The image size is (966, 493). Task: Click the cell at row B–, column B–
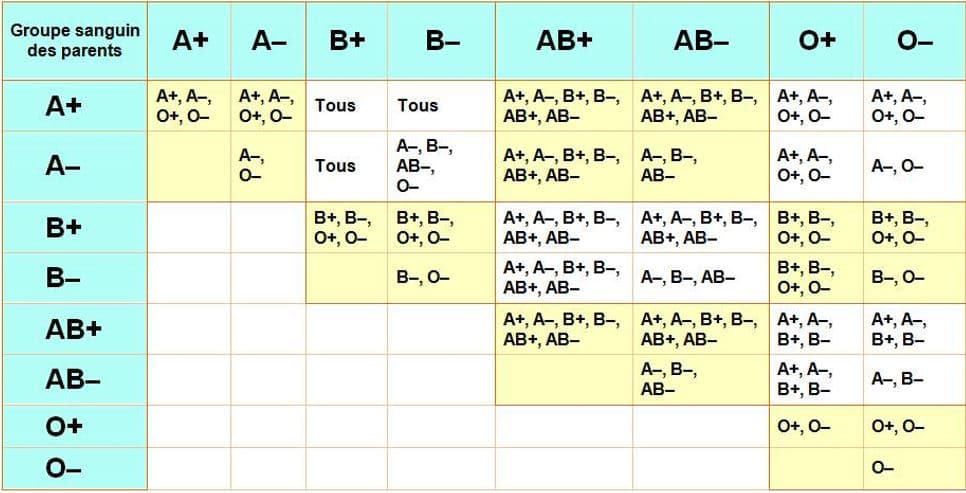pos(440,277)
